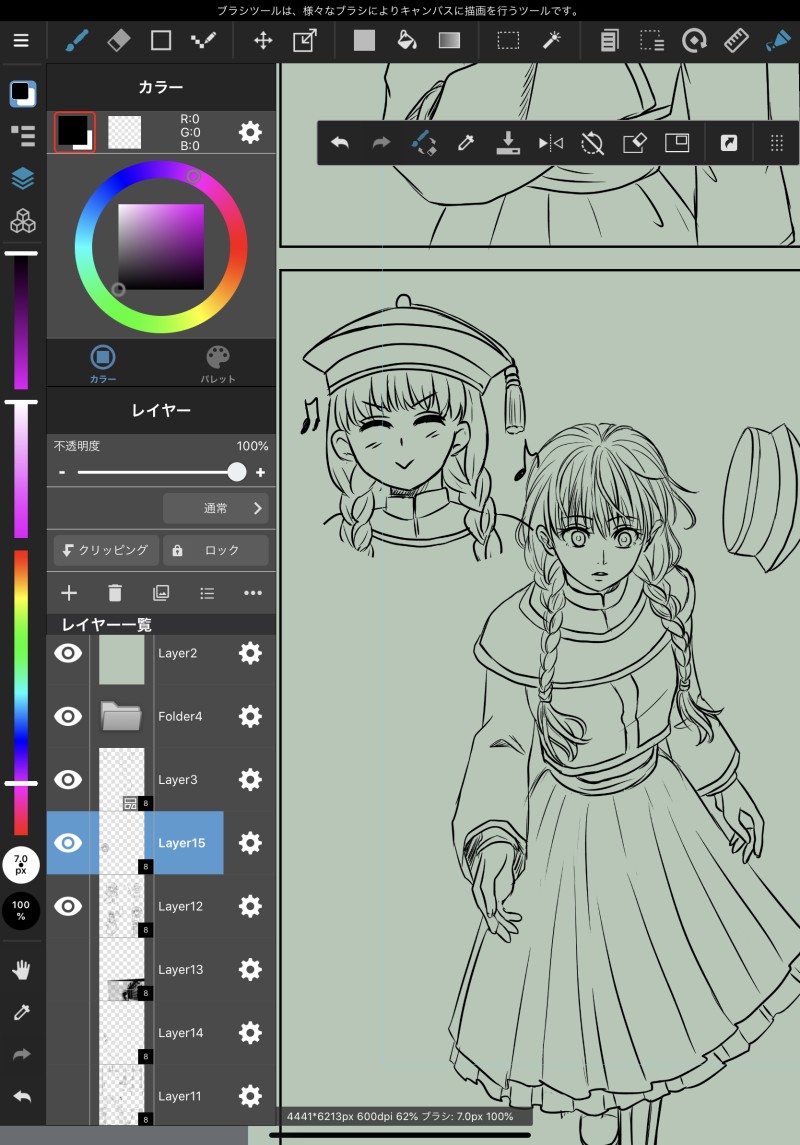Open settings gear for Layer13

(x=250, y=970)
